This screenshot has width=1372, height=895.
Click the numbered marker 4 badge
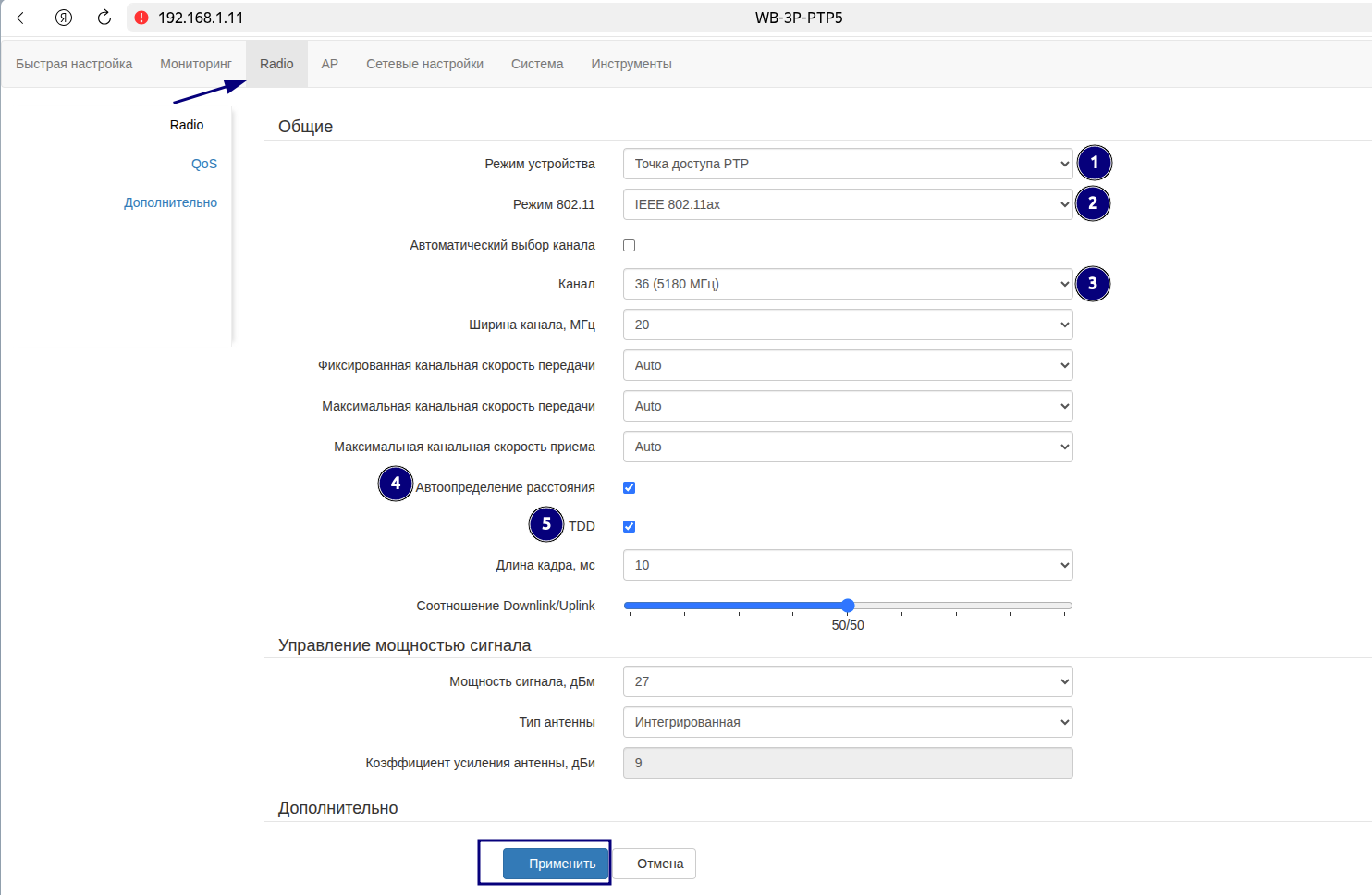tap(396, 483)
